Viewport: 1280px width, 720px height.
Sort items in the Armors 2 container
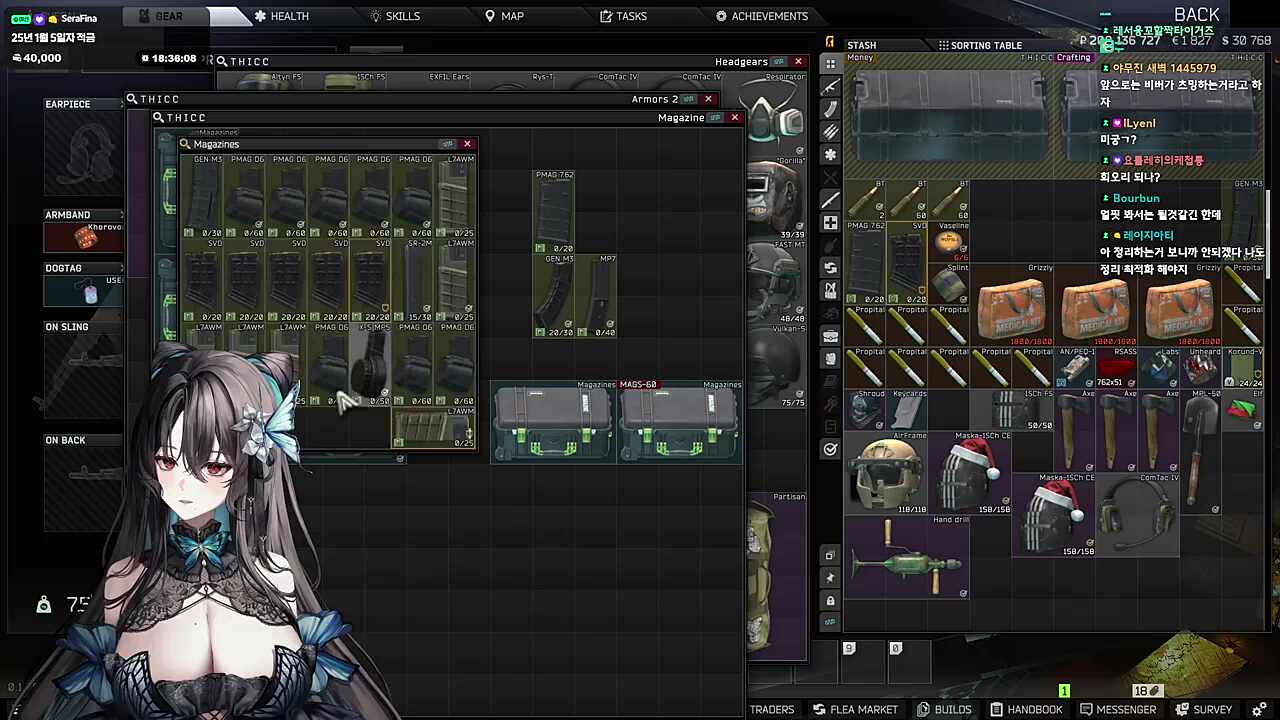(688, 99)
